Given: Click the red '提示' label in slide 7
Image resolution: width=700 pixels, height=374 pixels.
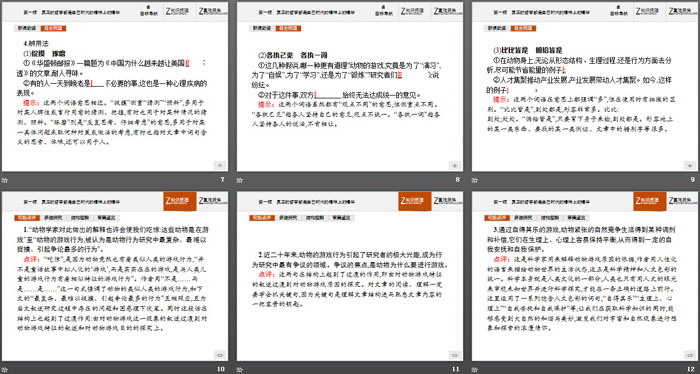Looking at the screenshot, I should [x=30, y=104].
